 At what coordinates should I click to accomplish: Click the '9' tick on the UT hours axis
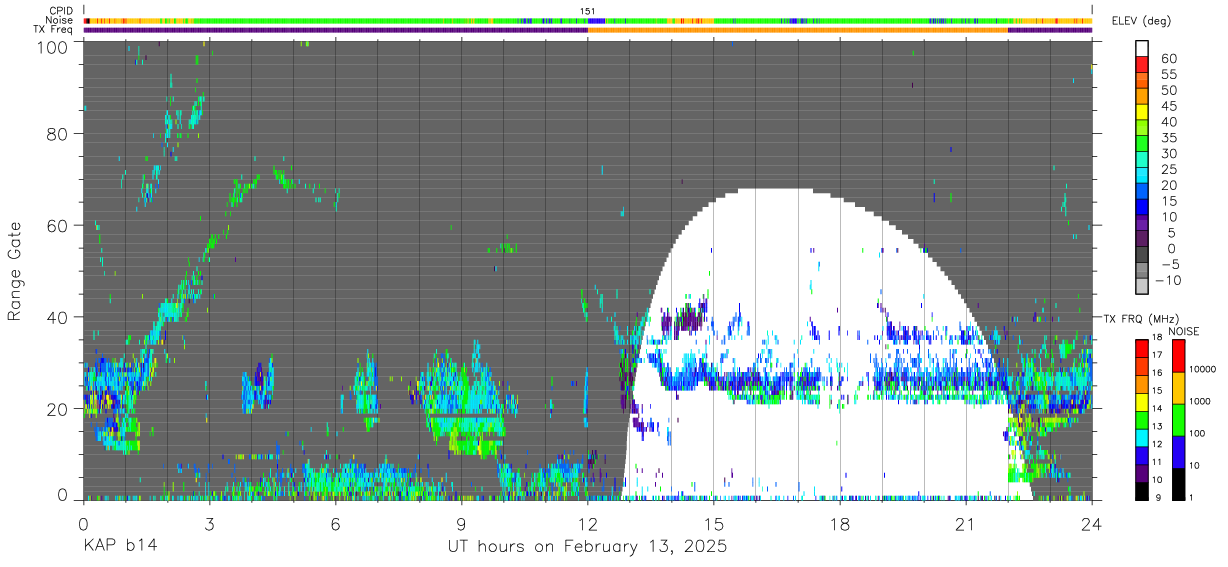point(462,524)
